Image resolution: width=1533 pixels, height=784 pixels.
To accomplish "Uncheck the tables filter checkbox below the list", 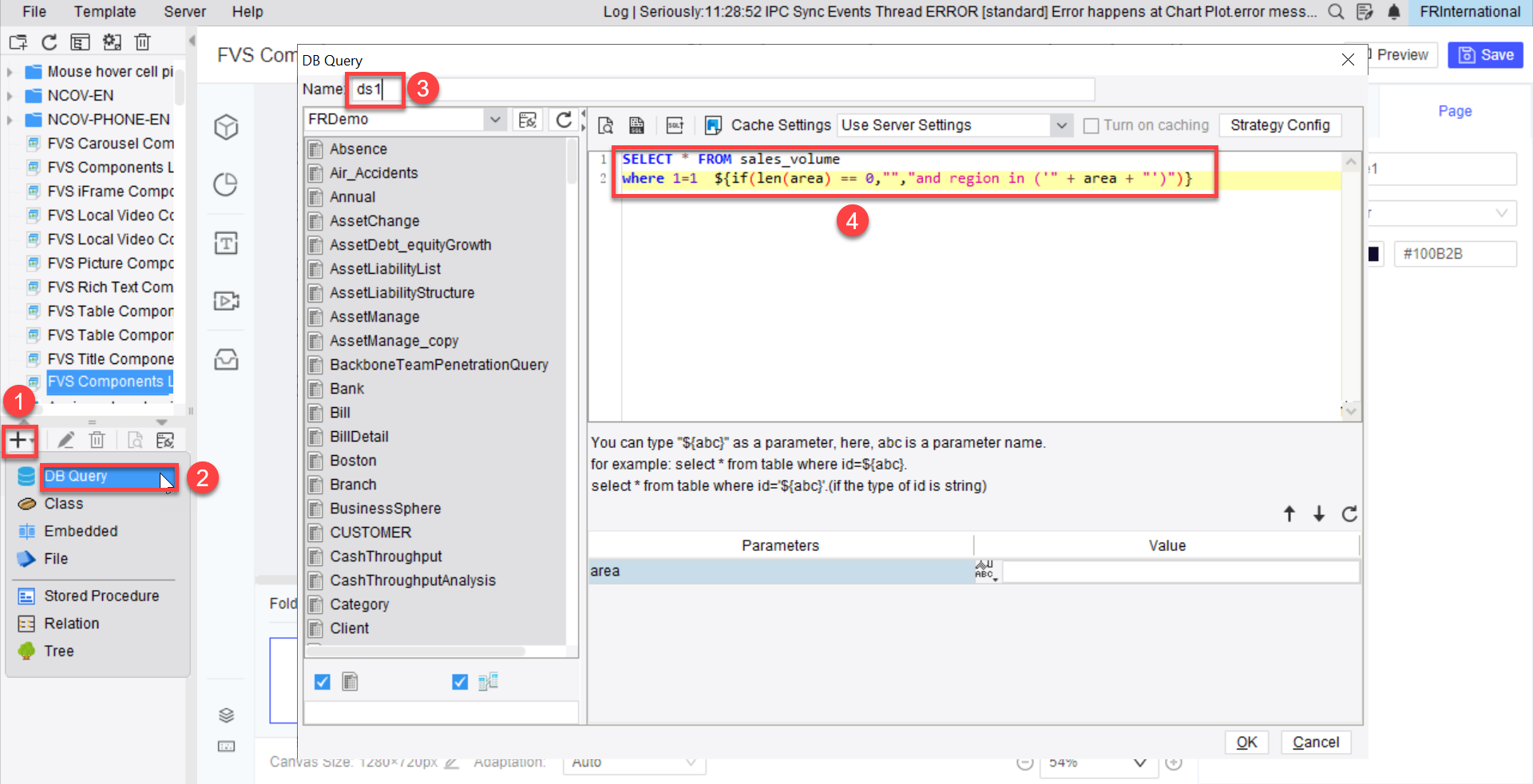I will tap(322, 682).
